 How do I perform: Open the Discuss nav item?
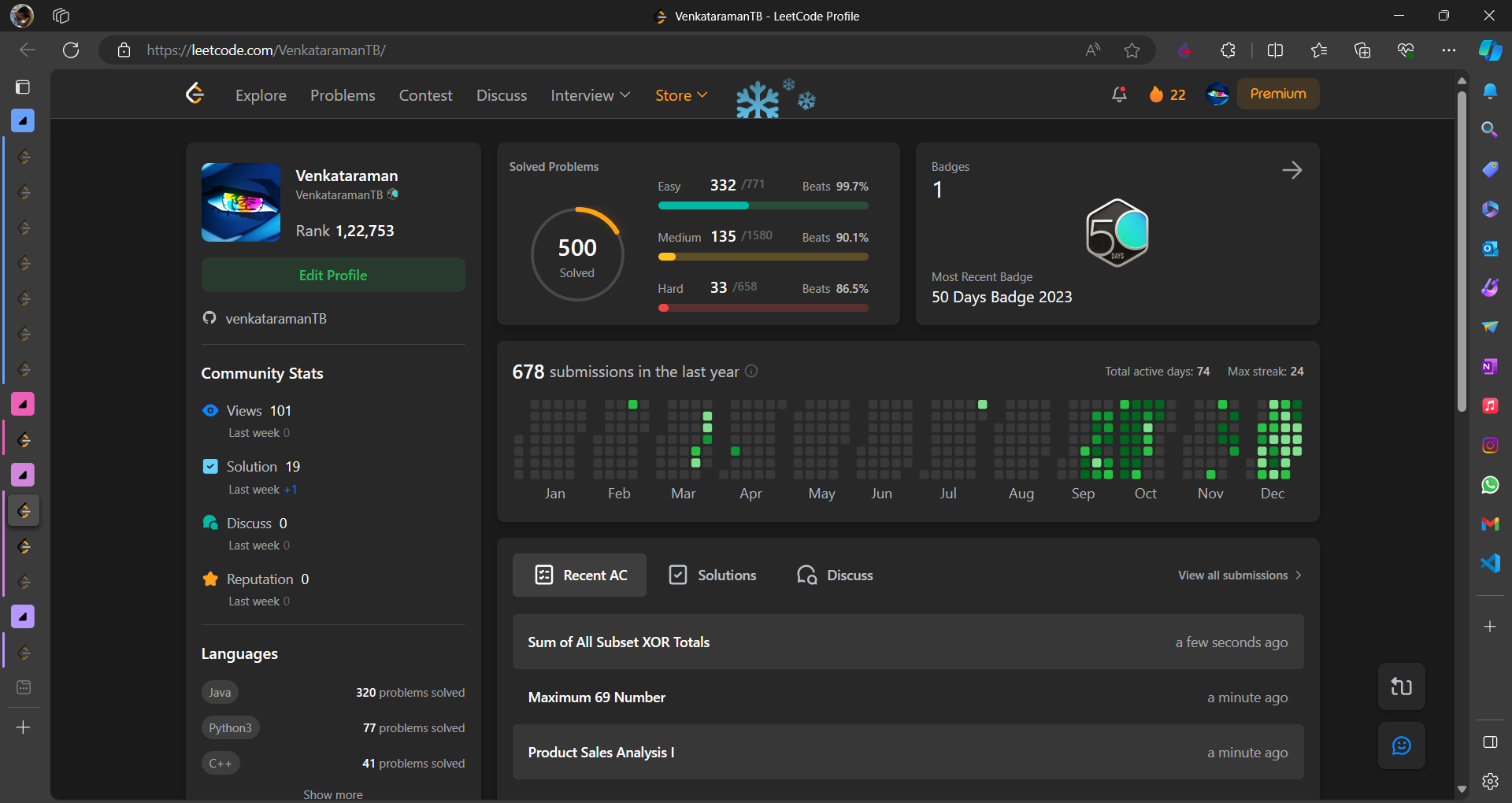[x=502, y=95]
